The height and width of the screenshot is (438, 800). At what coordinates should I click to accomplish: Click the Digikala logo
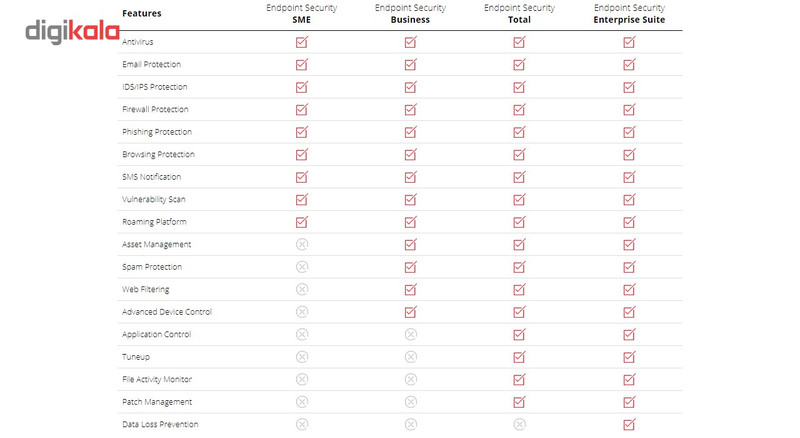click(x=72, y=32)
